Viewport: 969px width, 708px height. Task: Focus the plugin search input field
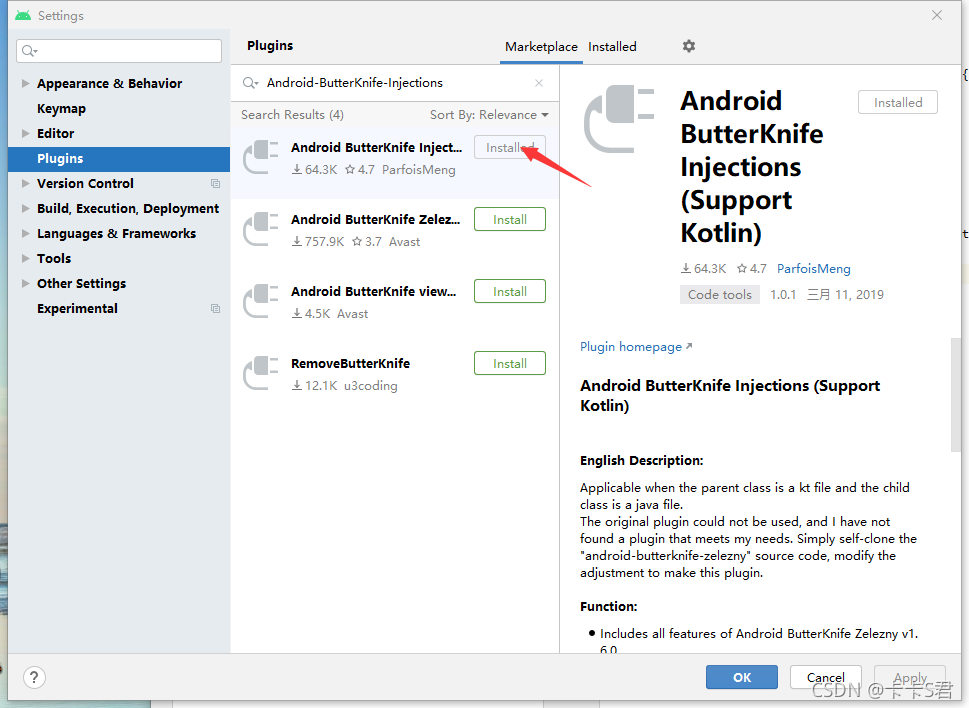tap(396, 83)
